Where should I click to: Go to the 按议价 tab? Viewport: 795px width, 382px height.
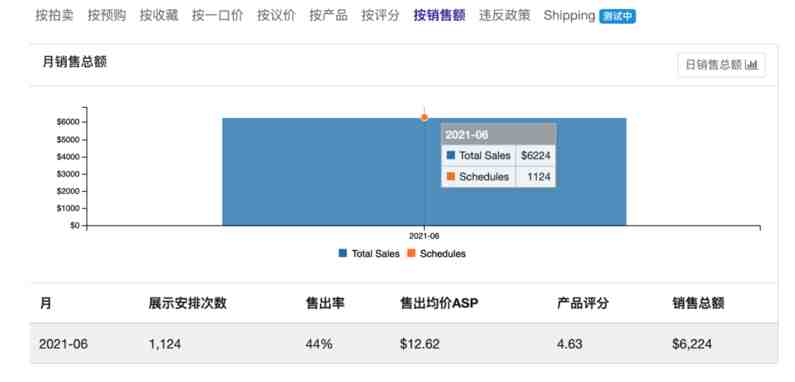pyautogui.click(x=276, y=16)
